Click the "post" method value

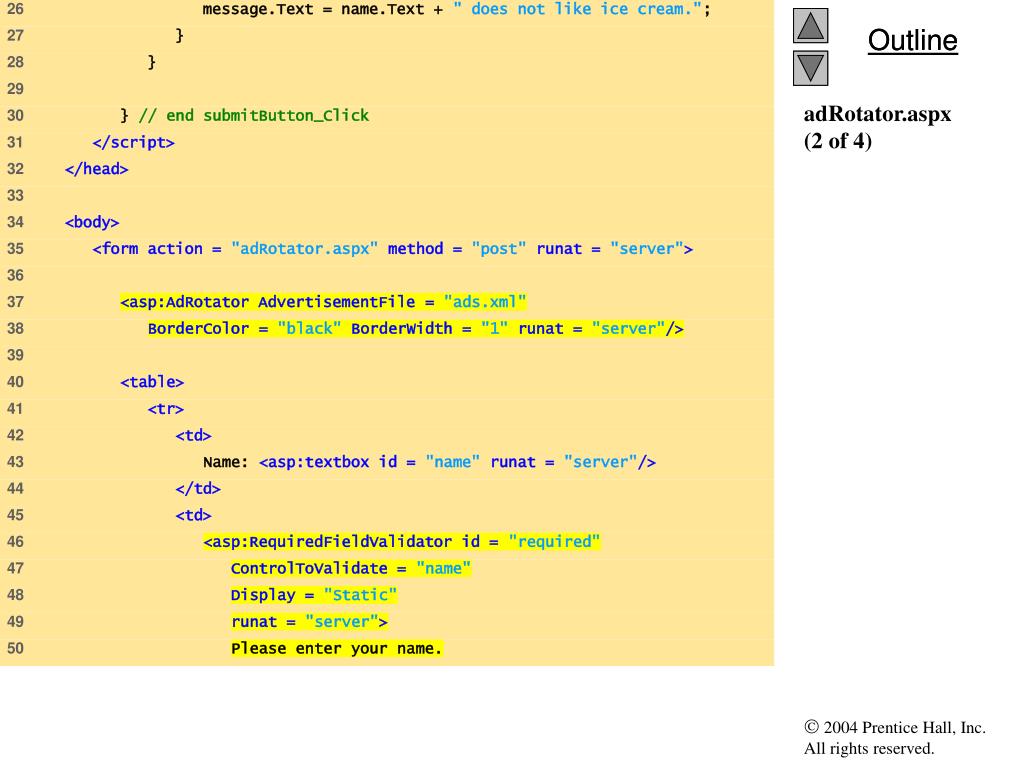point(499,249)
